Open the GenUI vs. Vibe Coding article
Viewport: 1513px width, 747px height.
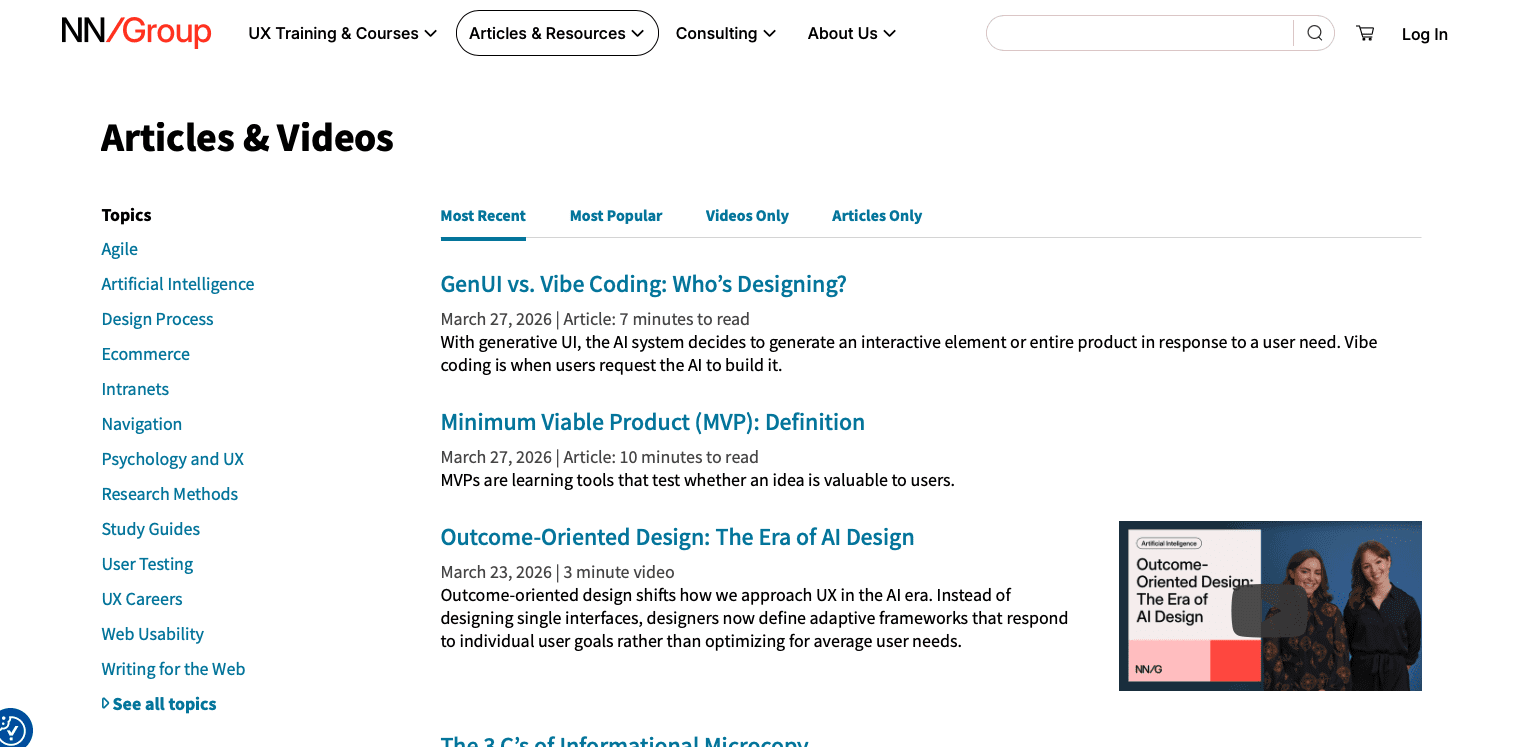[643, 283]
